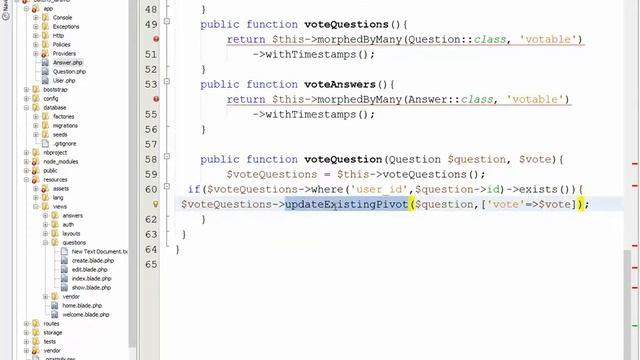Image resolution: width=640 pixels, height=360 pixels.
Task: Click the error badge beside the Question::class line
Action: point(156,39)
